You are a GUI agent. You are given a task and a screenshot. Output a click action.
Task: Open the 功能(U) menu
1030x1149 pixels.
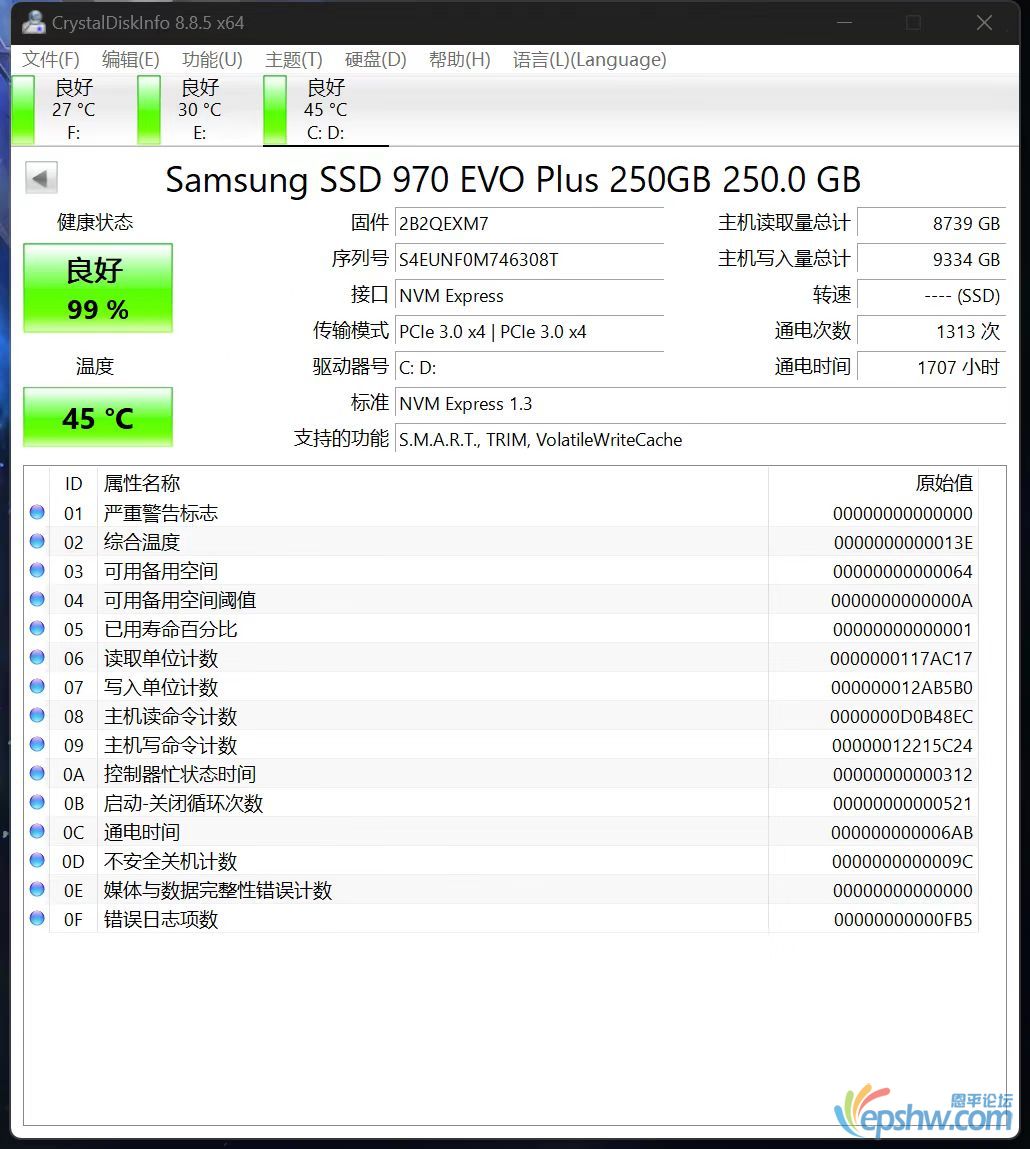pyautogui.click(x=212, y=59)
